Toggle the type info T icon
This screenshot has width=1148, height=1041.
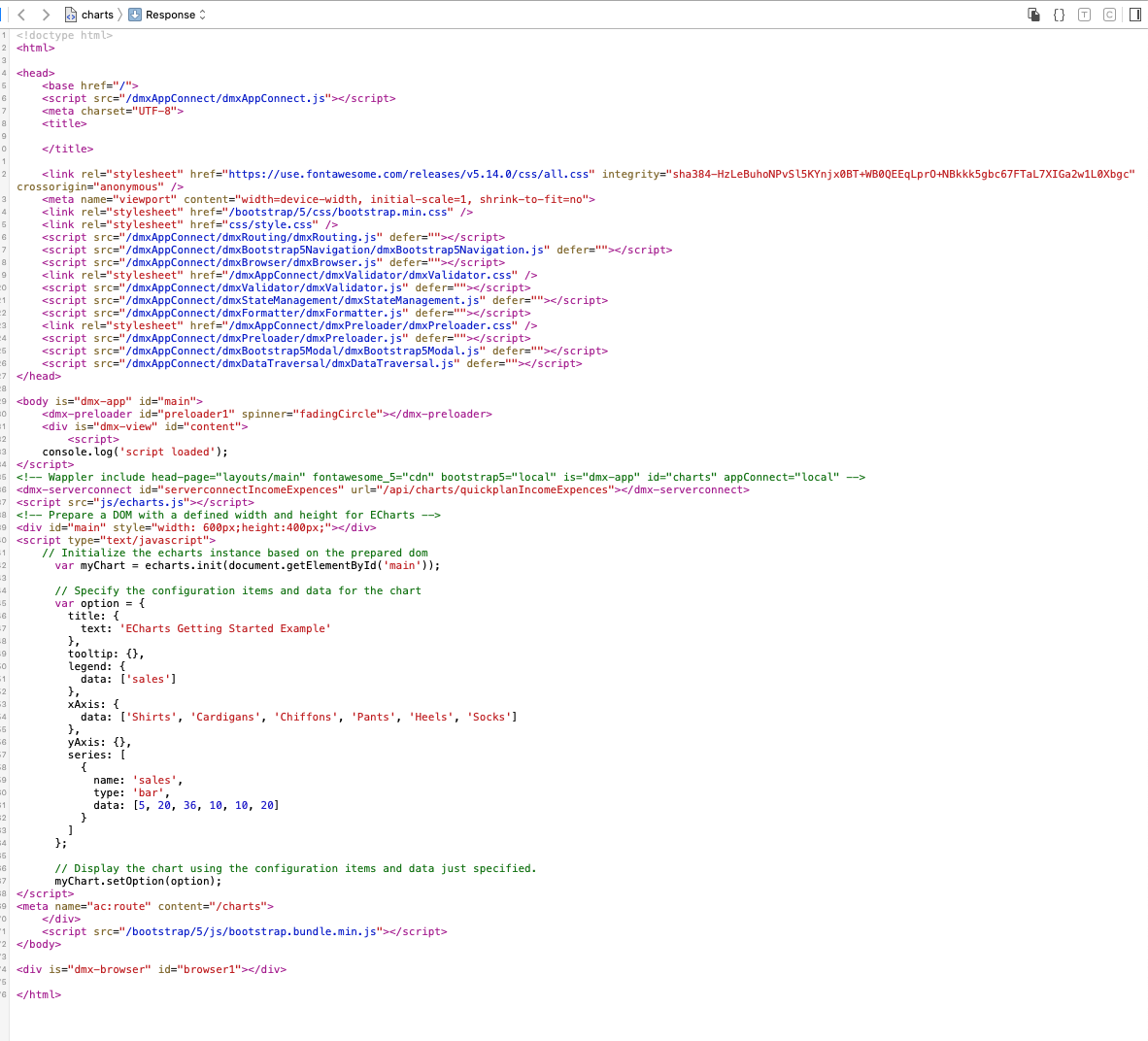coord(1084,15)
